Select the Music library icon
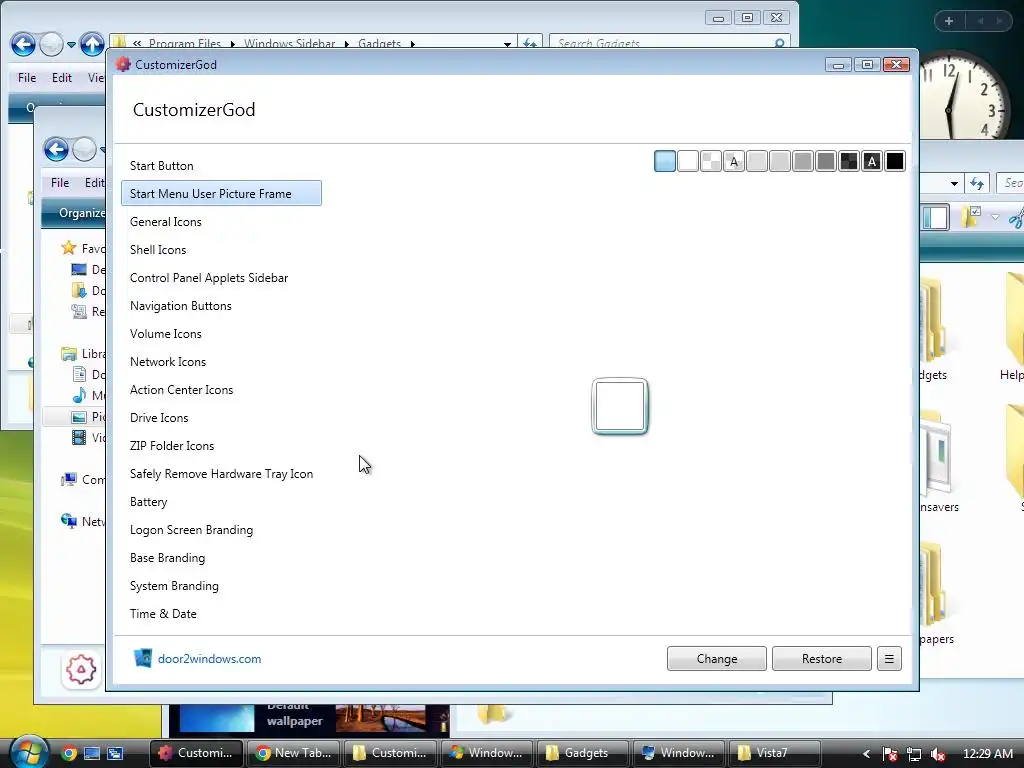1024x768 pixels. tap(79, 395)
